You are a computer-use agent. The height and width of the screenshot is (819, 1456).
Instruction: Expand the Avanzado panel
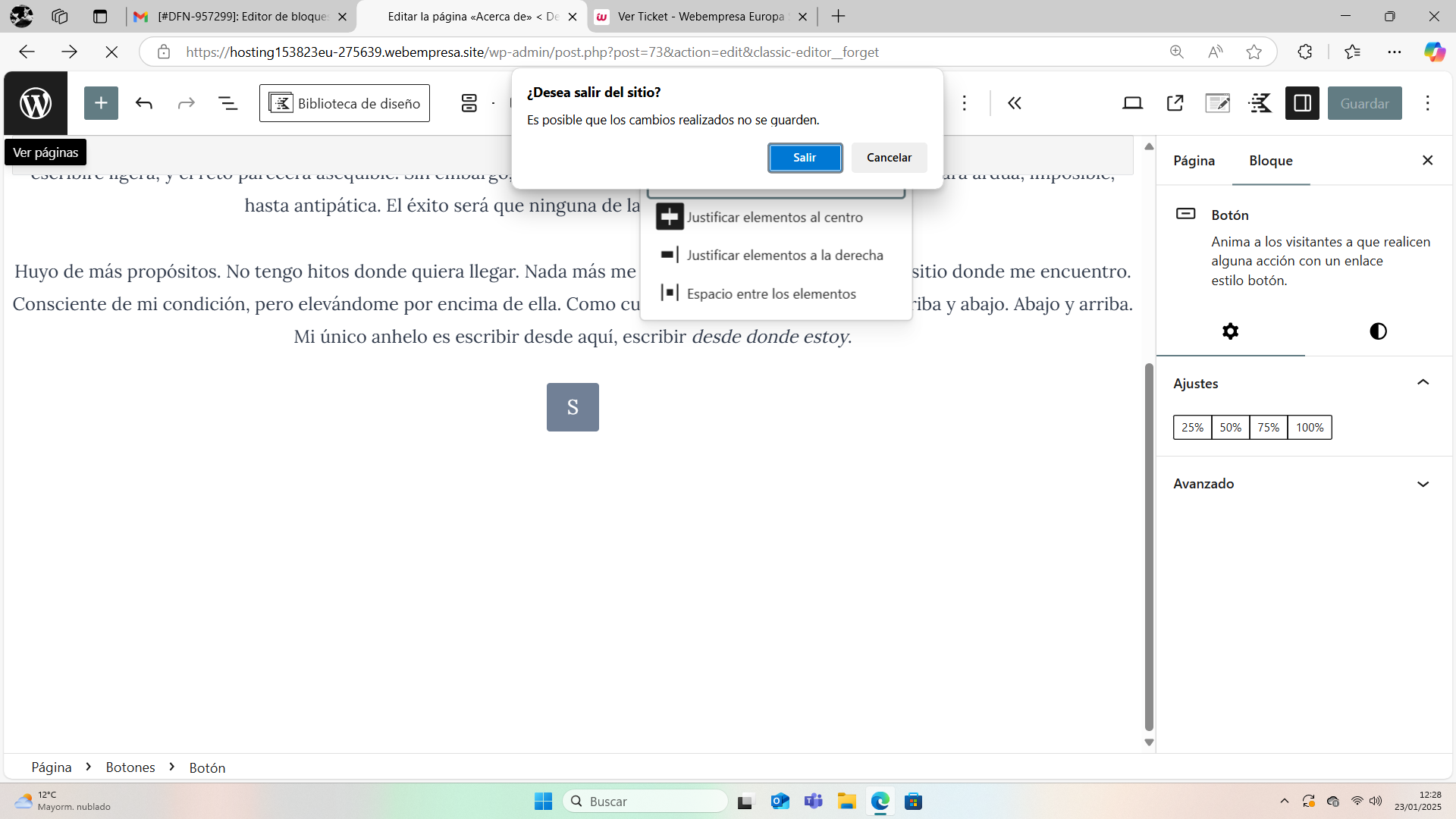click(1304, 484)
